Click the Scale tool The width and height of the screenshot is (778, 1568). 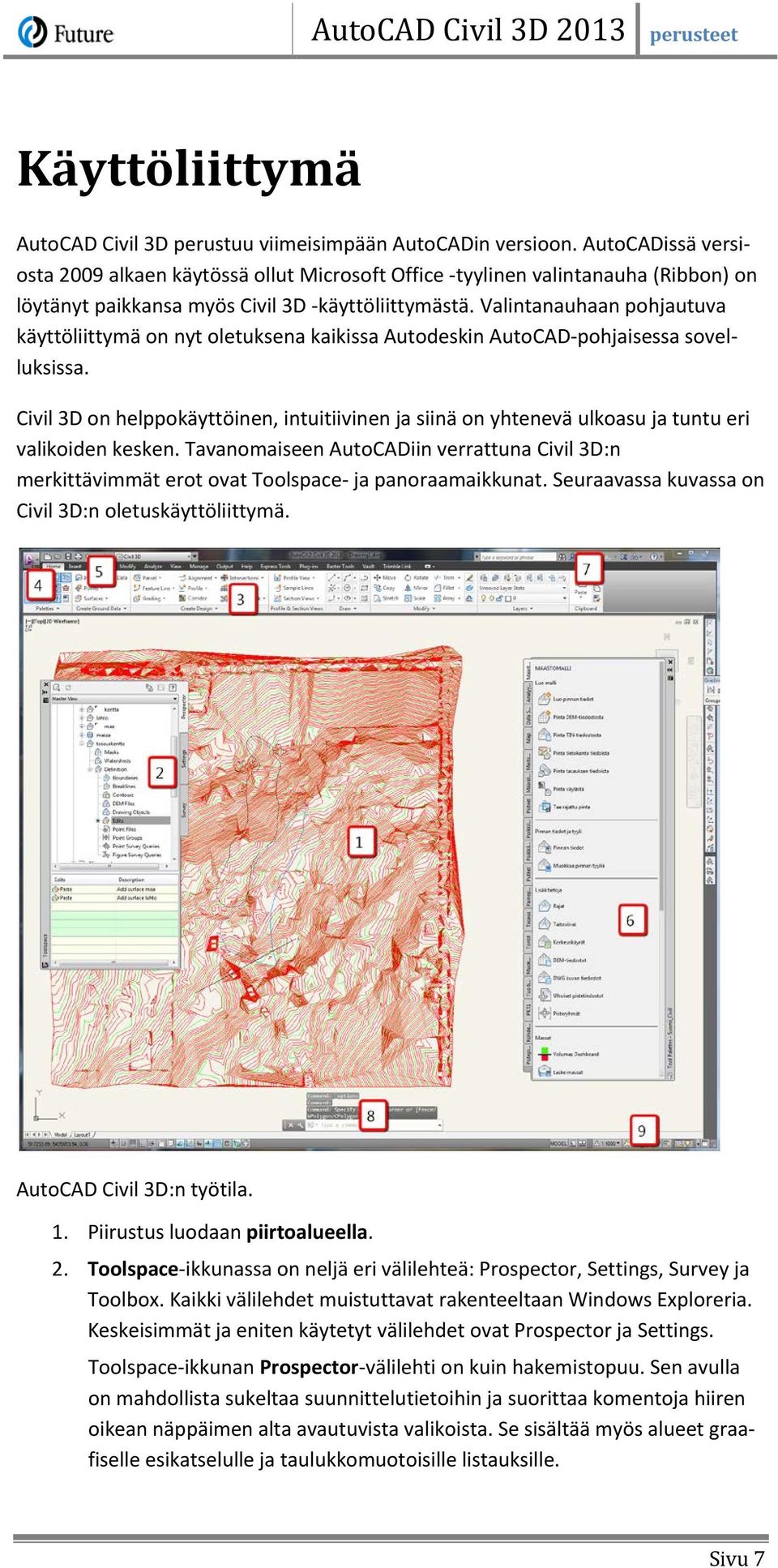(x=417, y=598)
